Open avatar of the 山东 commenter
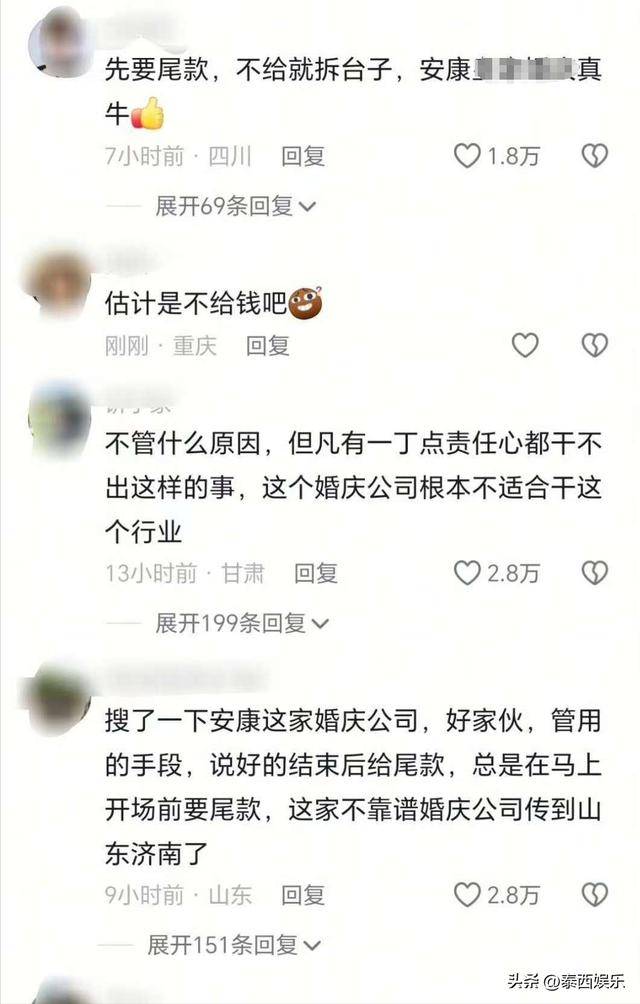 (x=59, y=700)
